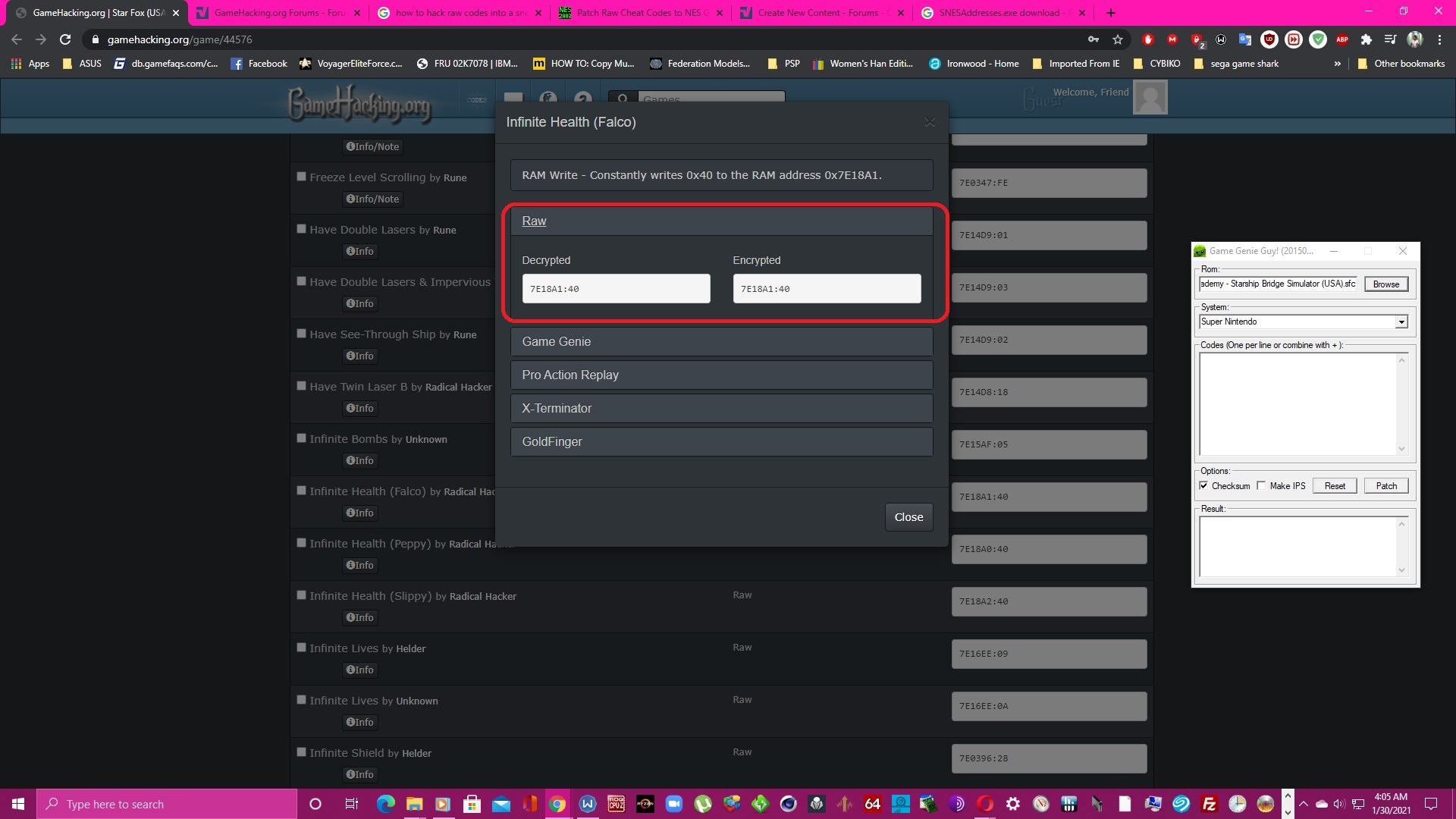Open the Windows Start menu
The width and height of the screenshot is (1456, 819).
(18, 804)
